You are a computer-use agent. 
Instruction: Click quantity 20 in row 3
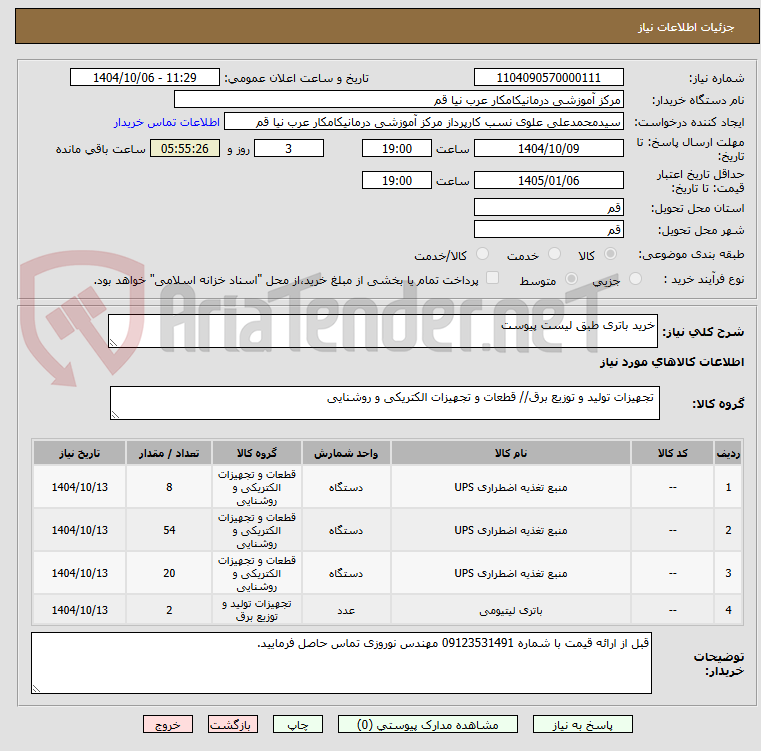tap(169, 573)
